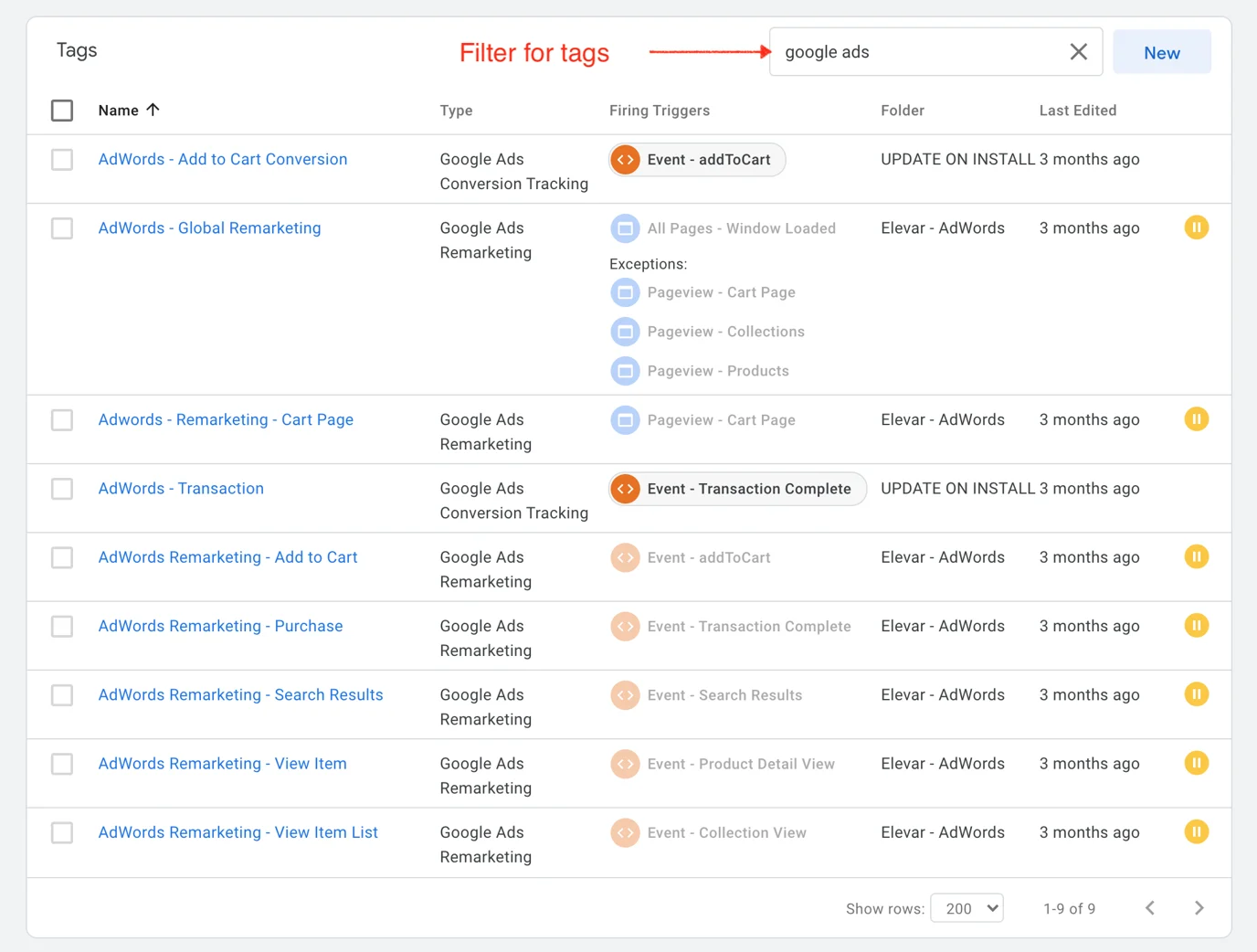Click the Folder column header
The height and width of the screenshot is (952, 1257).
pos(903,111)
